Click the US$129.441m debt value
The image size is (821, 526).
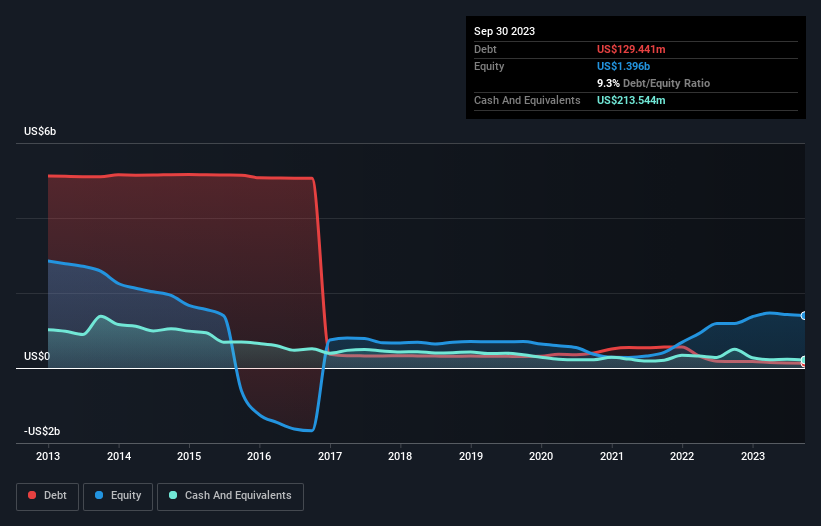[631, 49]
